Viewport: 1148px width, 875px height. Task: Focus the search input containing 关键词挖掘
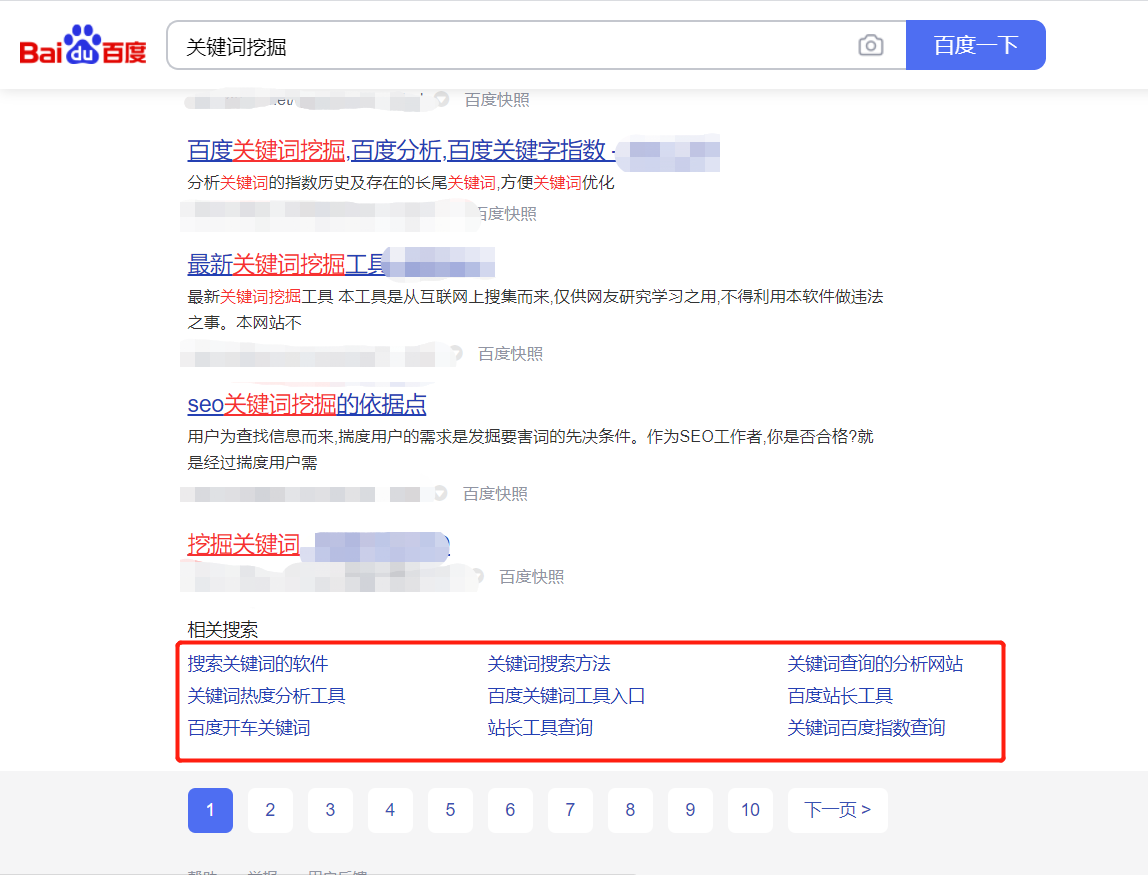(512, 46)
